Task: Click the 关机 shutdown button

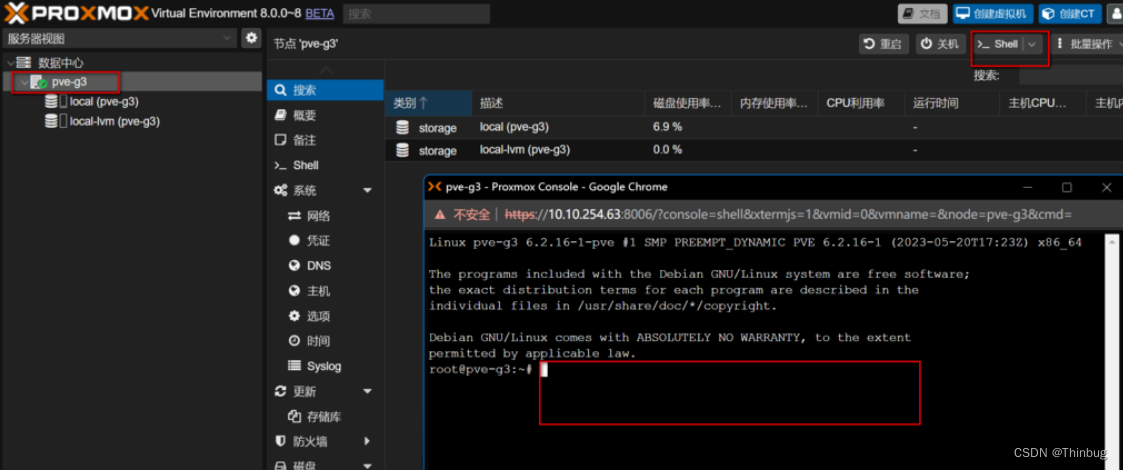Action: [940, 44]
